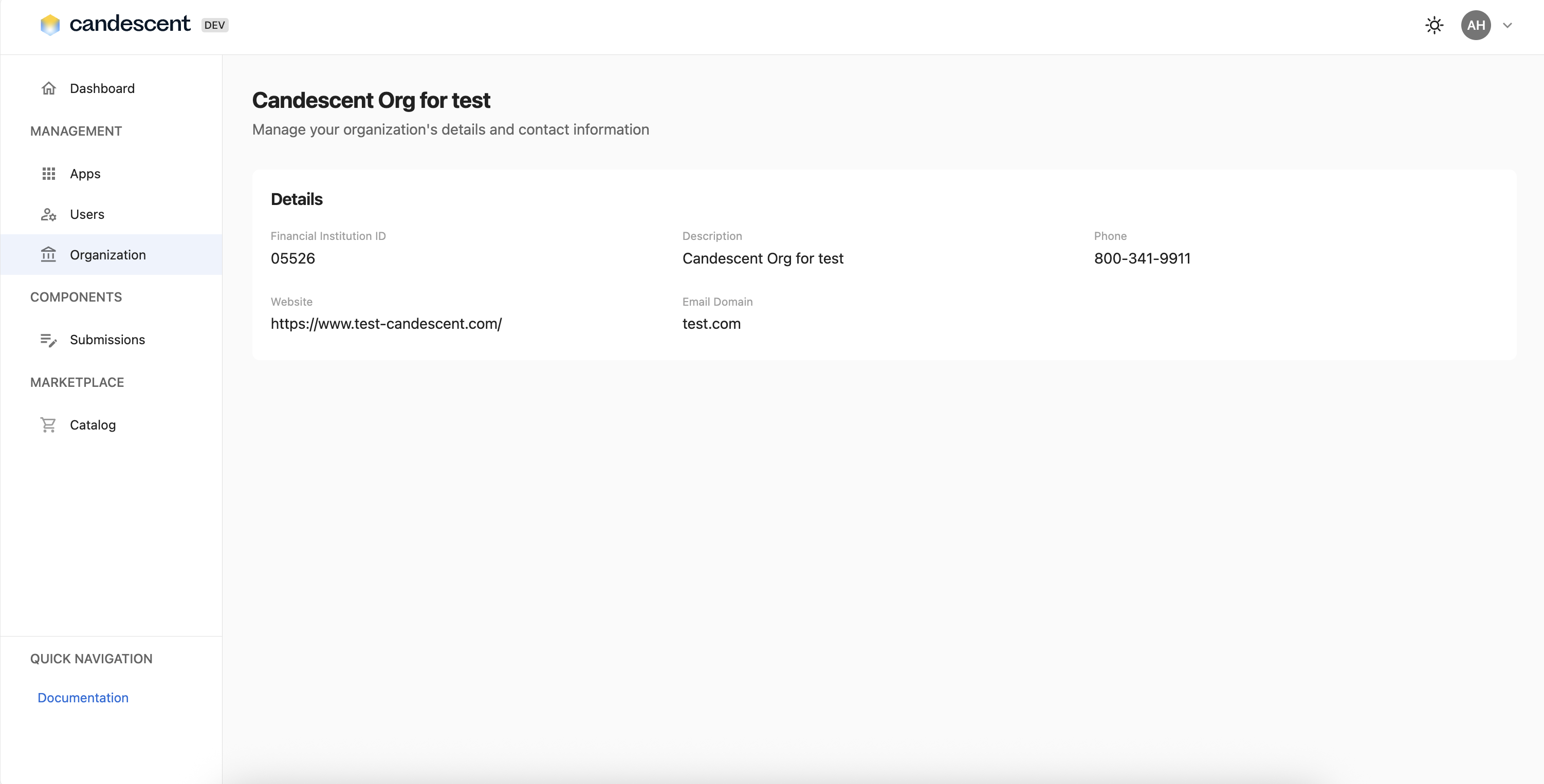The height and width of the screenshot is (784, 1544).
Task: Click the Candescent cube logo
Action: pyautogui.click(x=50, y=25)
